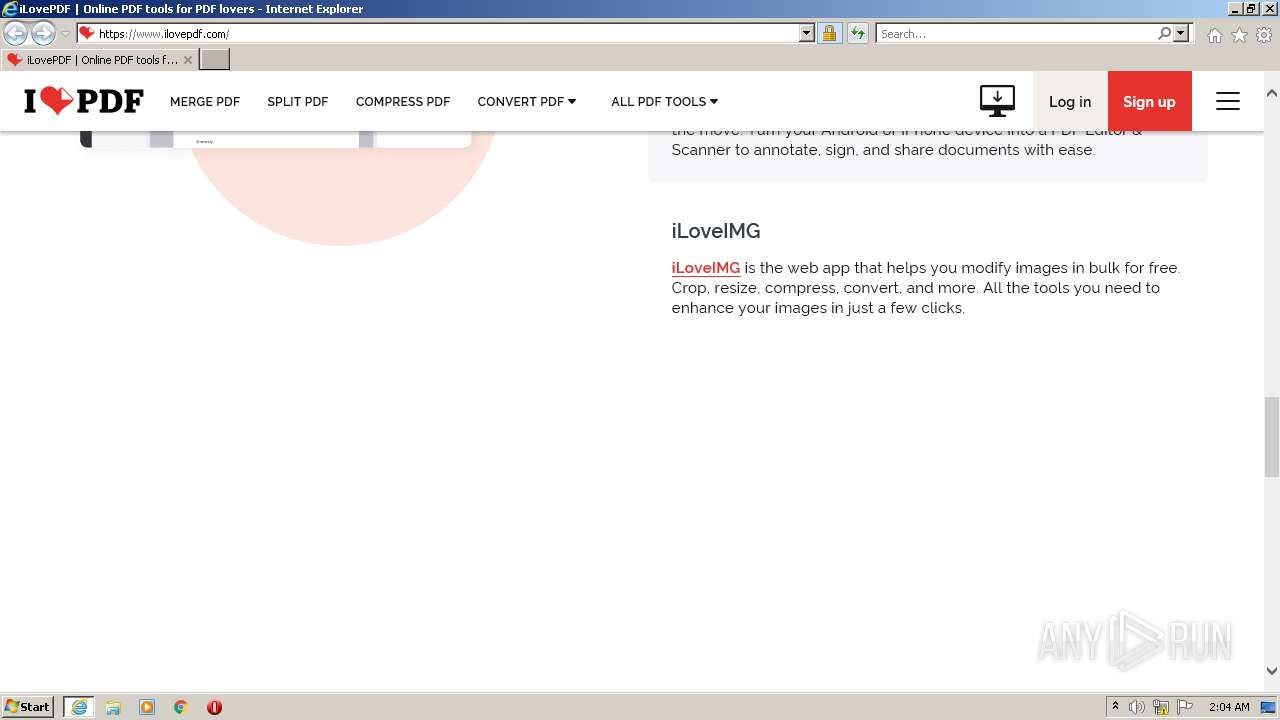Screen dimensions: 1280x720
Task: Click the iLoveIMG heading
Action: click(716, 231)
